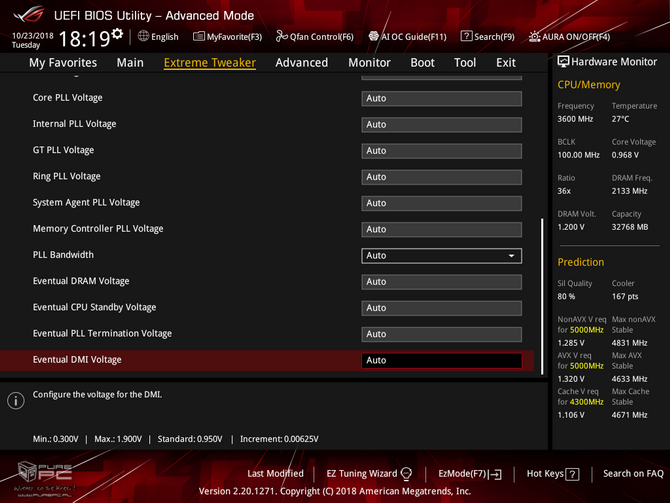Screen dimensions: 670x503
Task: Edit Internal PLL Voltage field
Action: pos(441,124)
